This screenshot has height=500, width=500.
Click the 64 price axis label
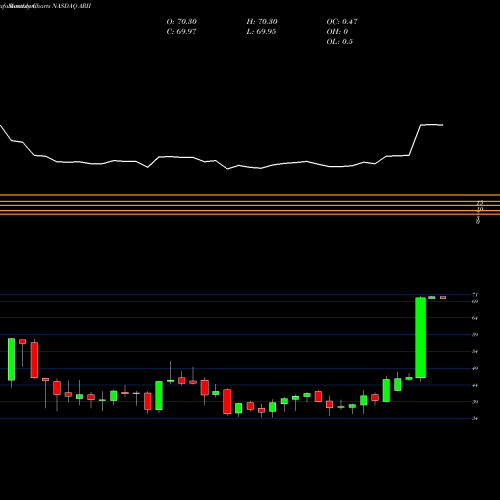point(475,318)
